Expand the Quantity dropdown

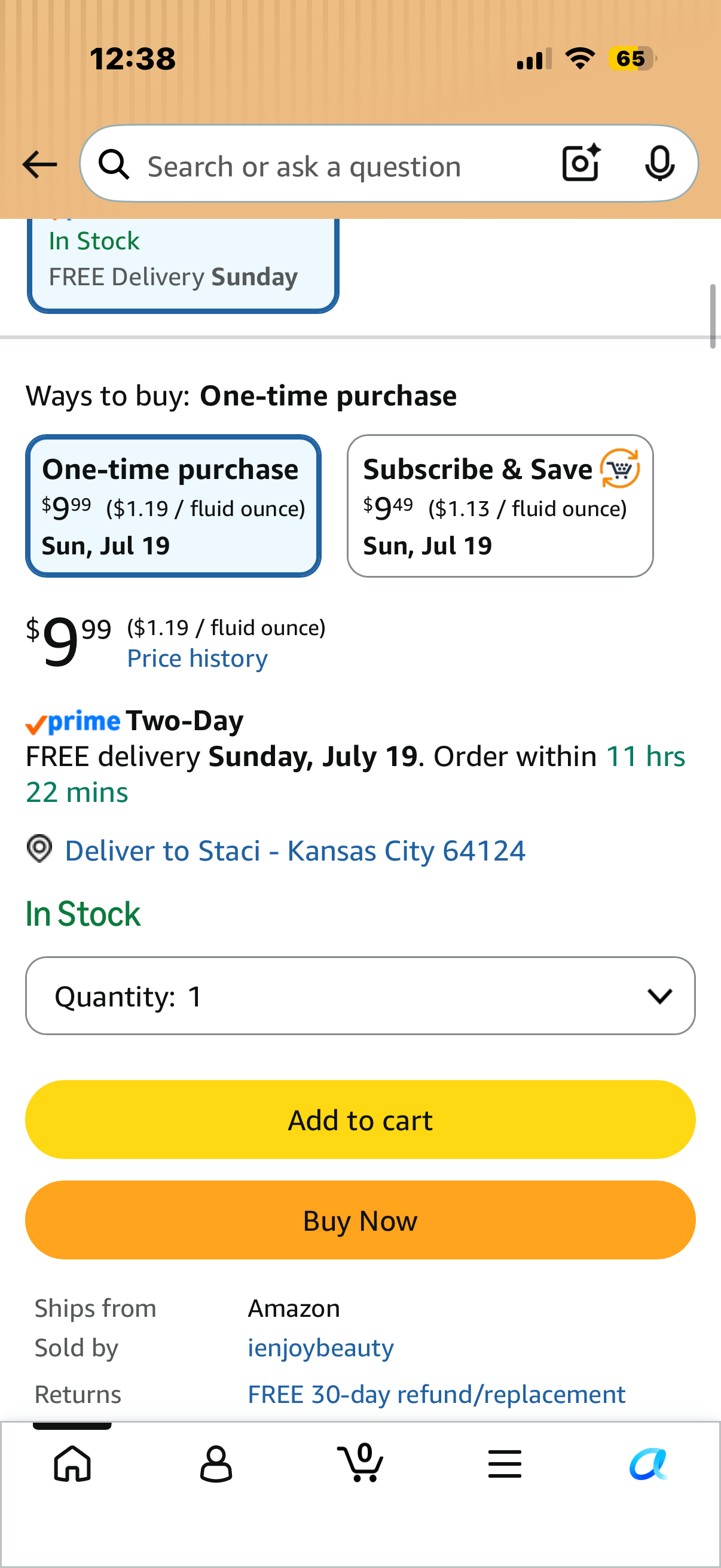pos(360,996)
